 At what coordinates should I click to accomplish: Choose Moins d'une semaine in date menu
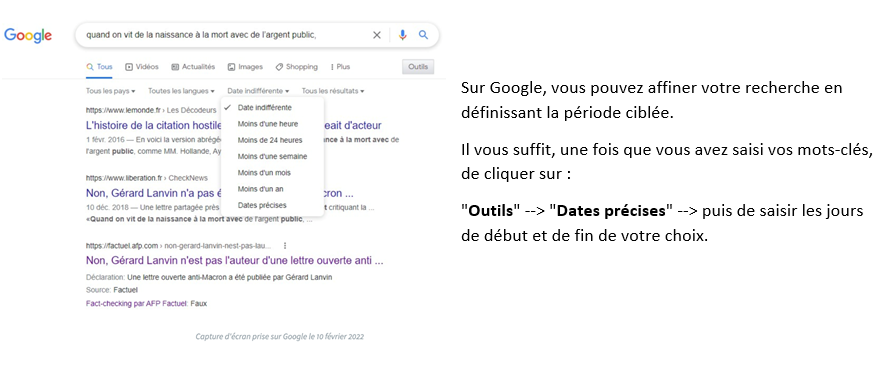tap(273, 156)
